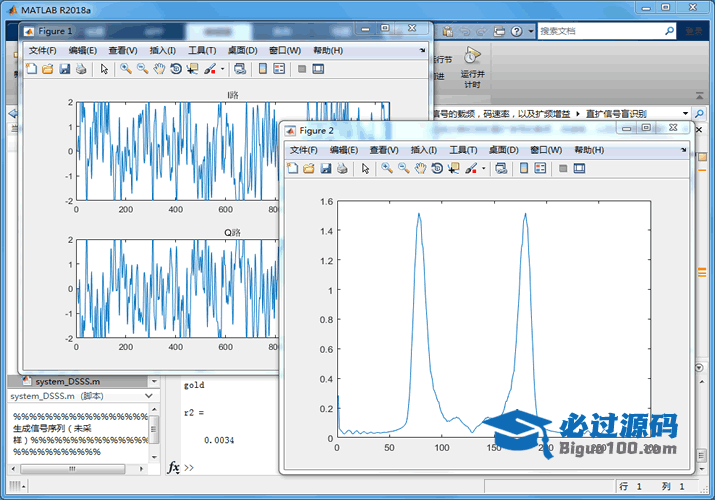The width and height of the screenshot is (715, 500).
Task: Select Edit Plot arrow in Figure 1
Action: pyautogui.click(x=104, y=69)
